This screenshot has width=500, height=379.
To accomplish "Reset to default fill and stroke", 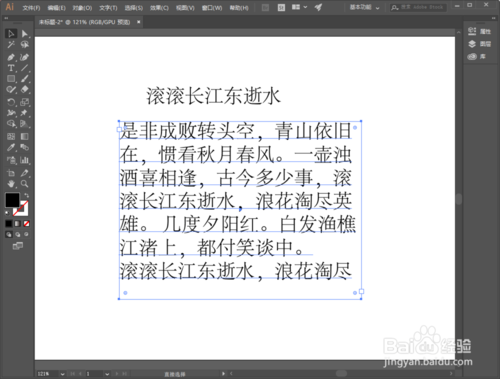I will [7, 212].
